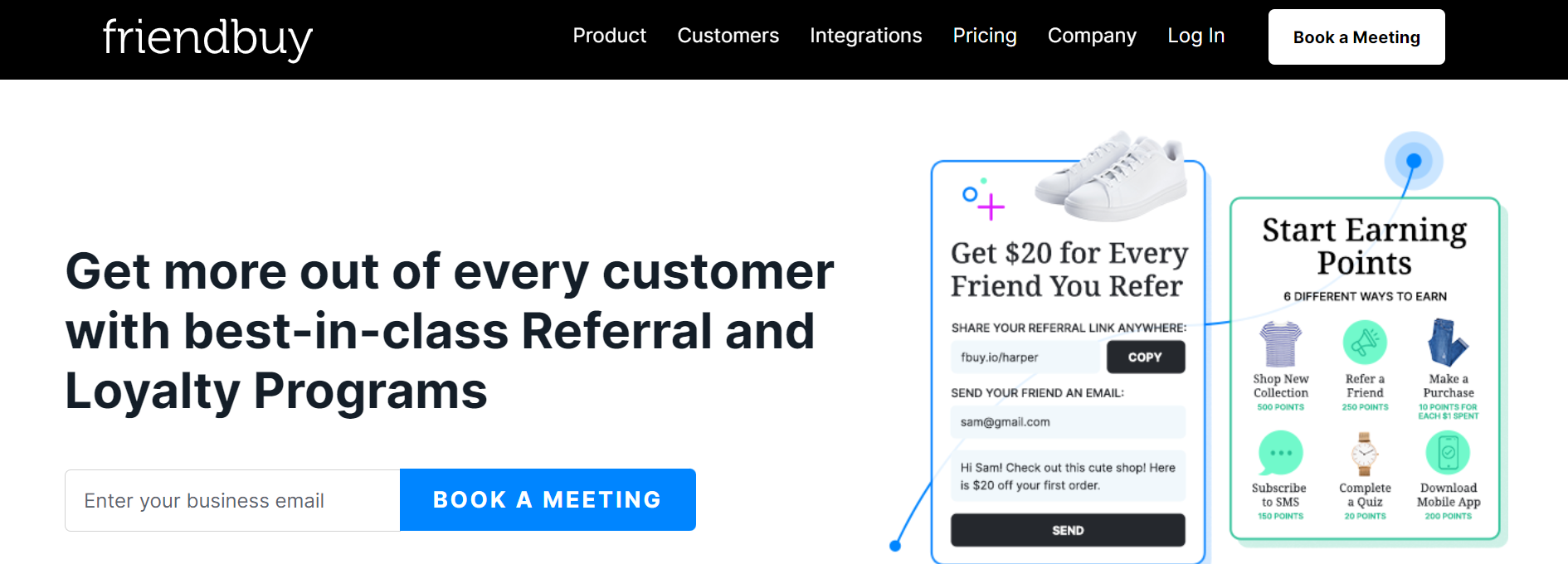Go to the Integrations page
1568x564 pixels.
tap(865, 36)
